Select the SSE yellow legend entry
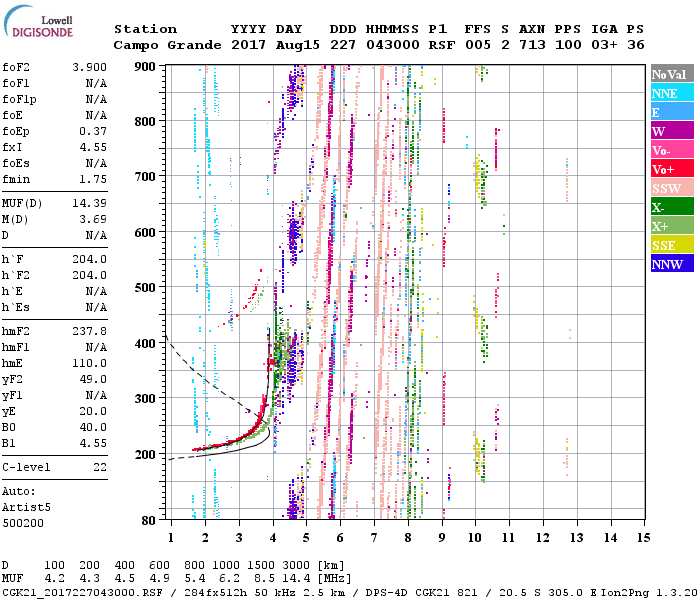The width and height of the screenshot is (700, 600). [671, 245]
